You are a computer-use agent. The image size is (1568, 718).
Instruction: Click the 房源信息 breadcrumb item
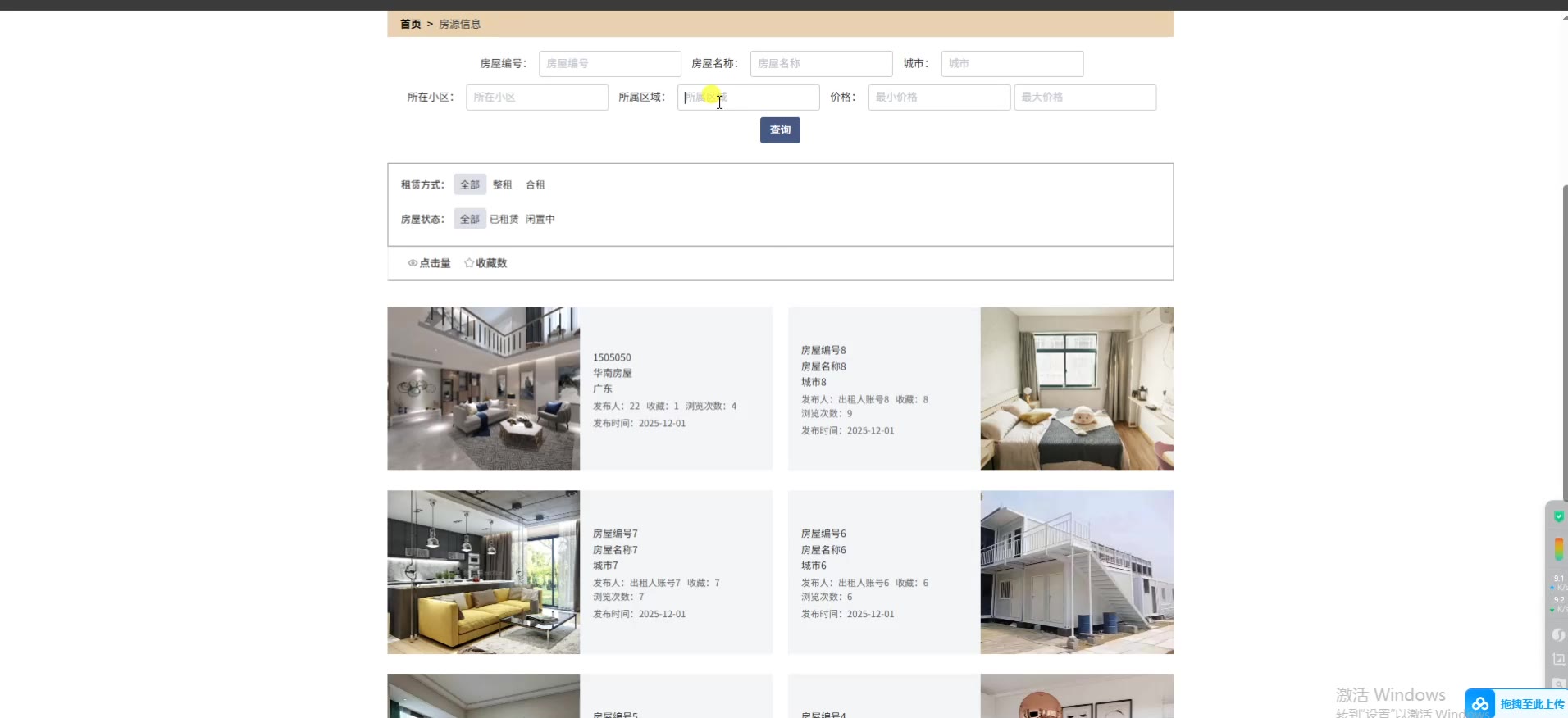tap(460, 25)
